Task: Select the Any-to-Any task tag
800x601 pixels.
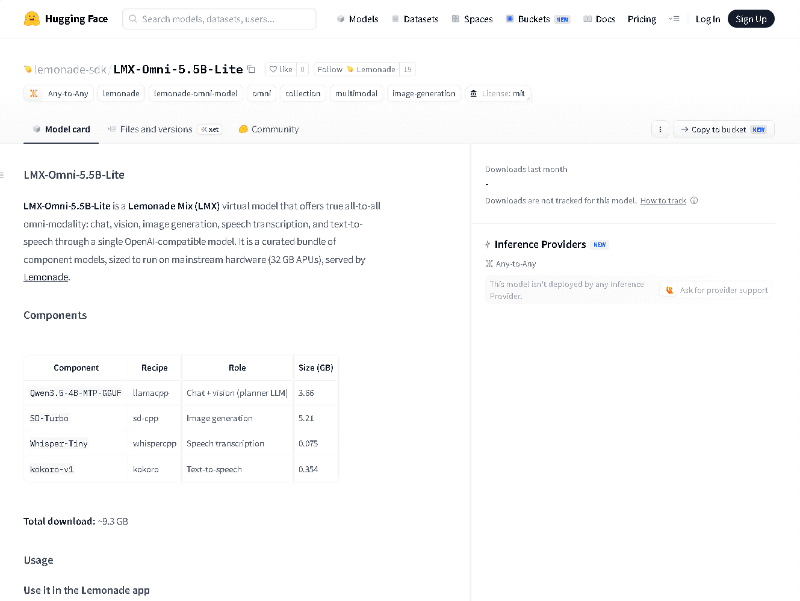Action: (x=59, y=93)
